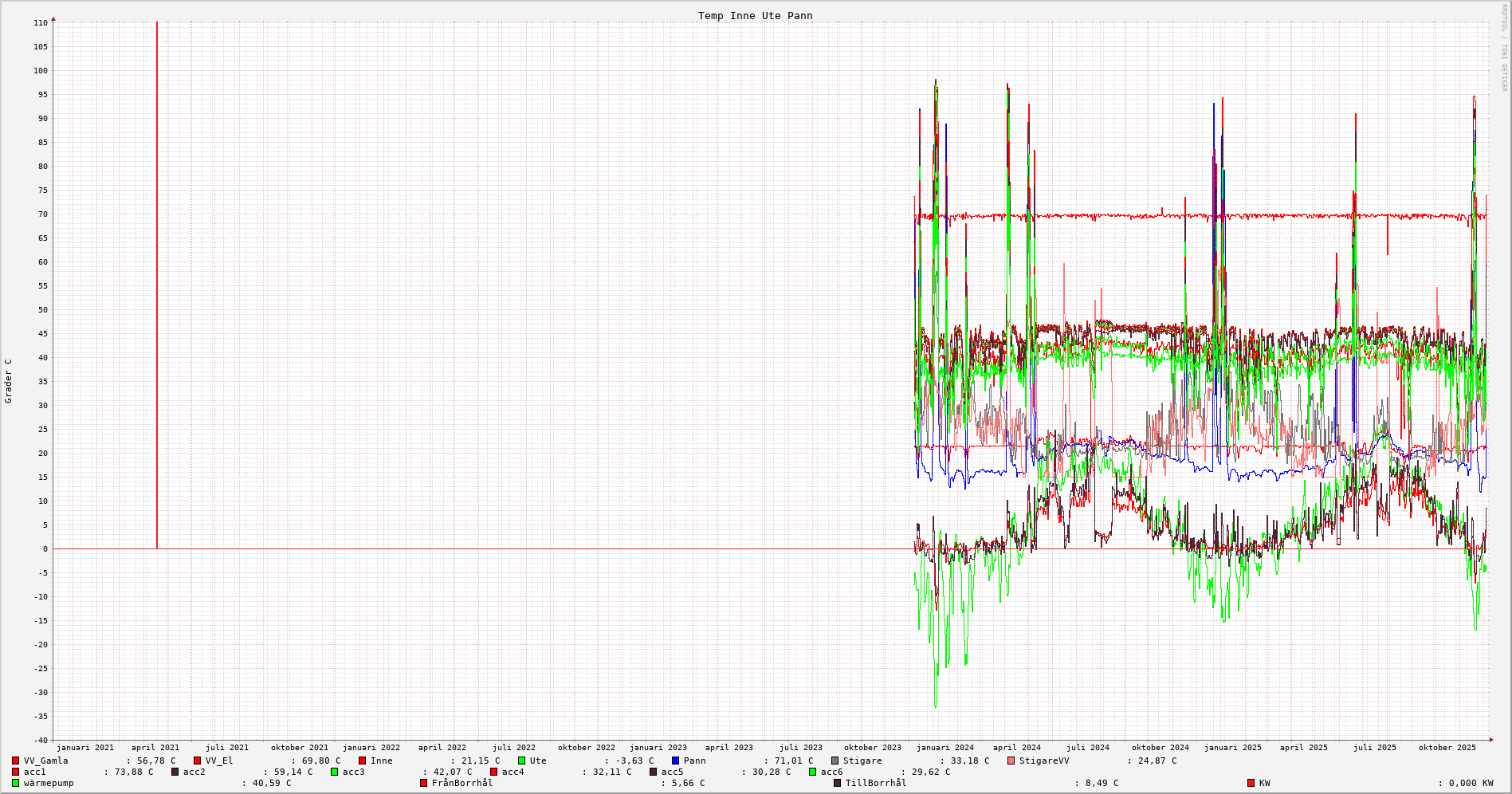Viewport: 1512px width, 794px height.
Task: Click the januari 2024 time axis label
Action: tap(945, 748)
